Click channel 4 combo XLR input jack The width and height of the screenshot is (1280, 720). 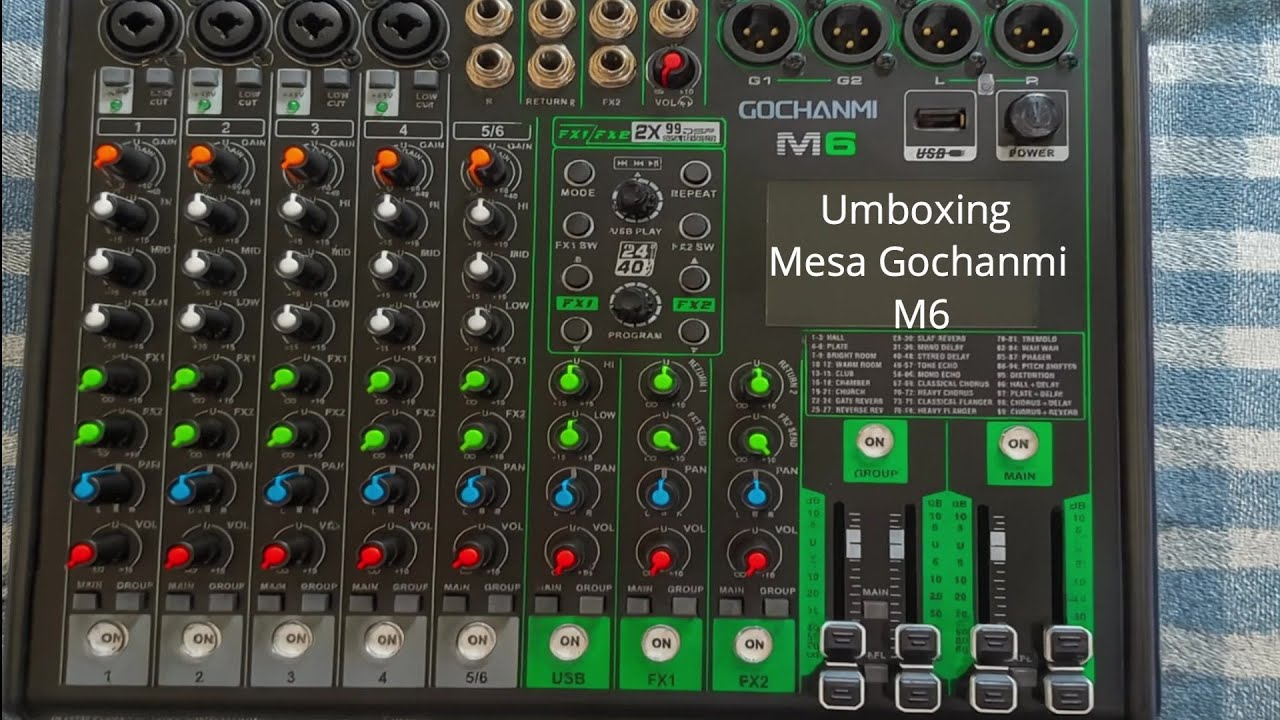405,27
